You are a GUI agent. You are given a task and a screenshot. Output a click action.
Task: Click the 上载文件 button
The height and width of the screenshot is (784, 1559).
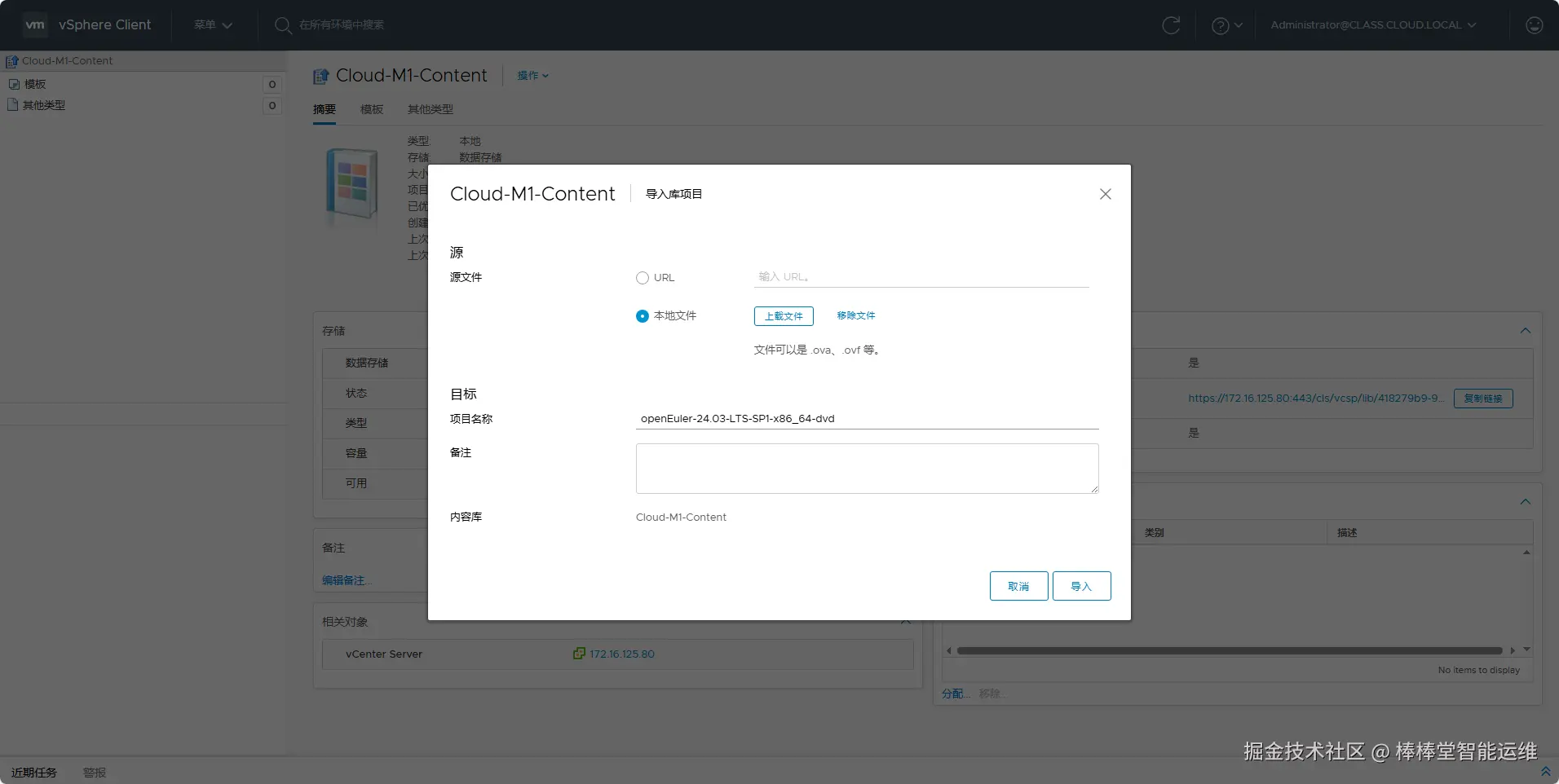click(x=784, y=316)
